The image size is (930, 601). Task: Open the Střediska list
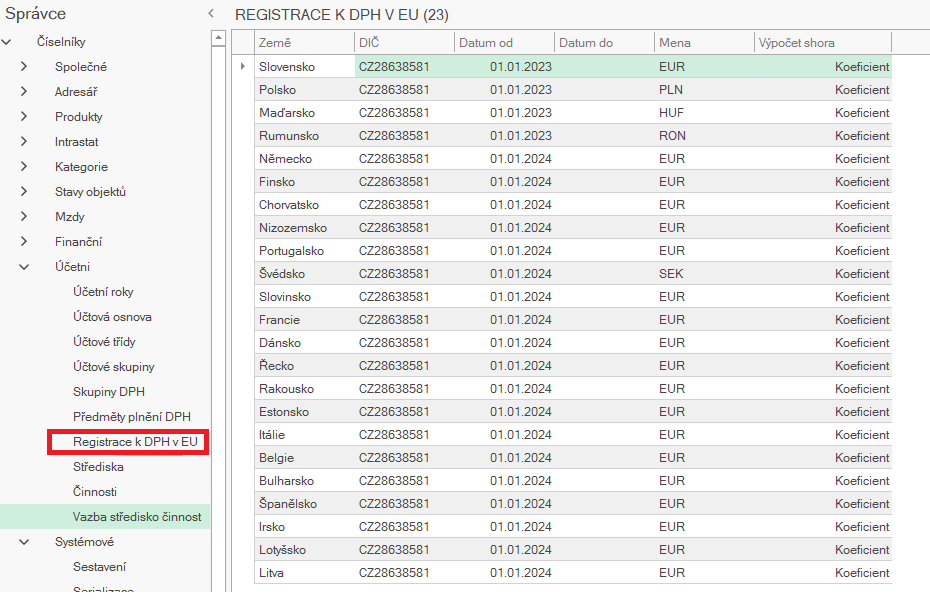point(98,467)
